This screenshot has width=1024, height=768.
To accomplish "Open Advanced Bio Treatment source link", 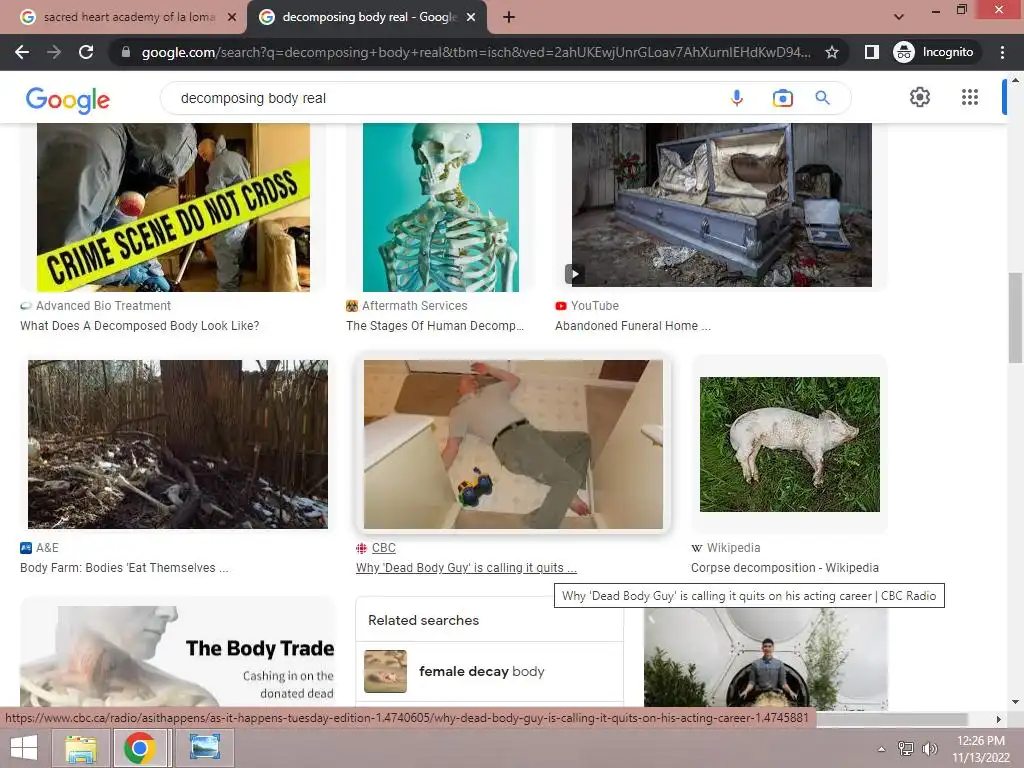I will pos(95,306).
